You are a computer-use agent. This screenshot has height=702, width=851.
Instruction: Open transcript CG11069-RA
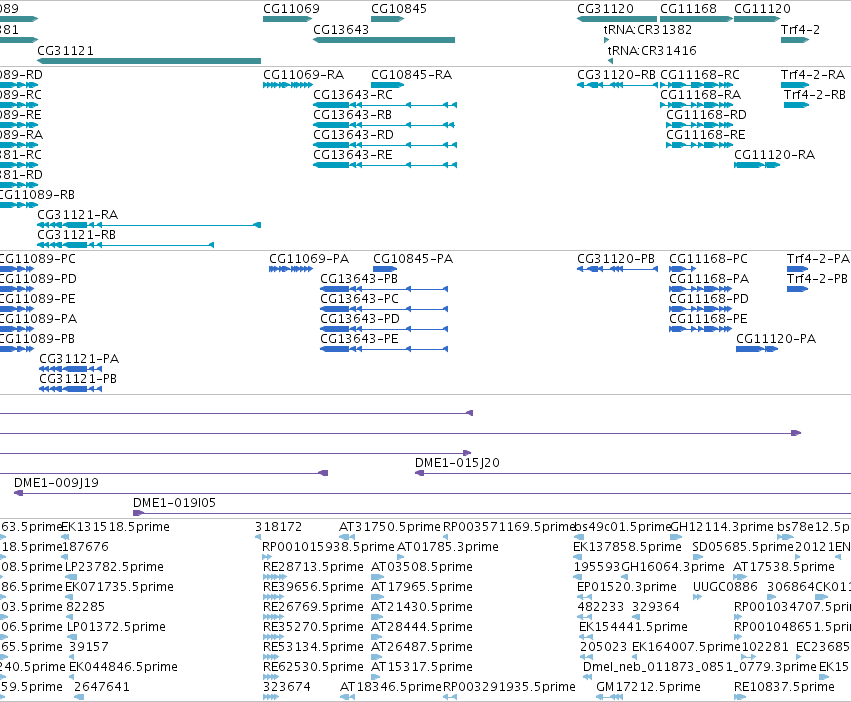288,85
